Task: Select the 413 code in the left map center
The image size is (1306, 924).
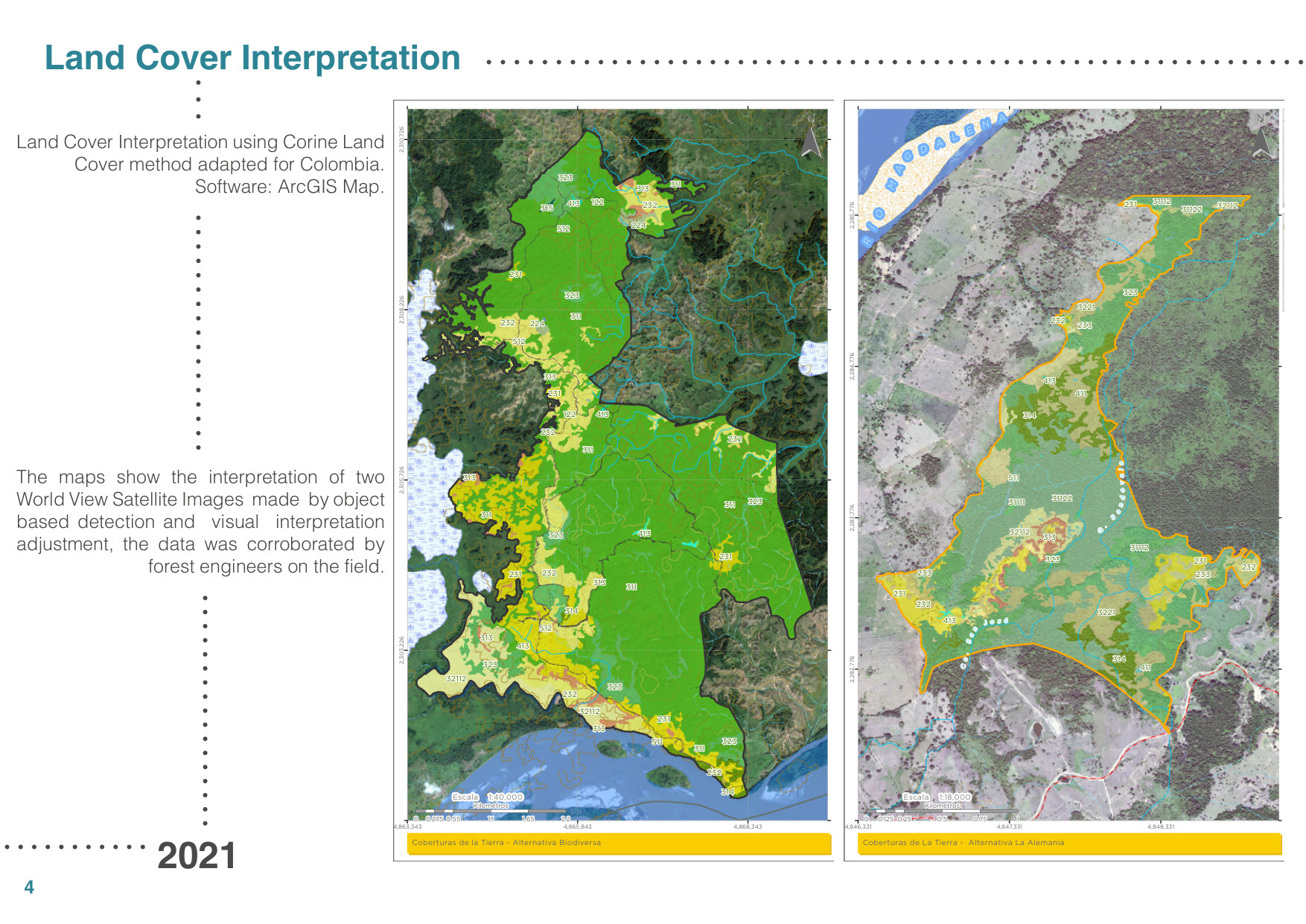Action: click(x=645, y=533)
